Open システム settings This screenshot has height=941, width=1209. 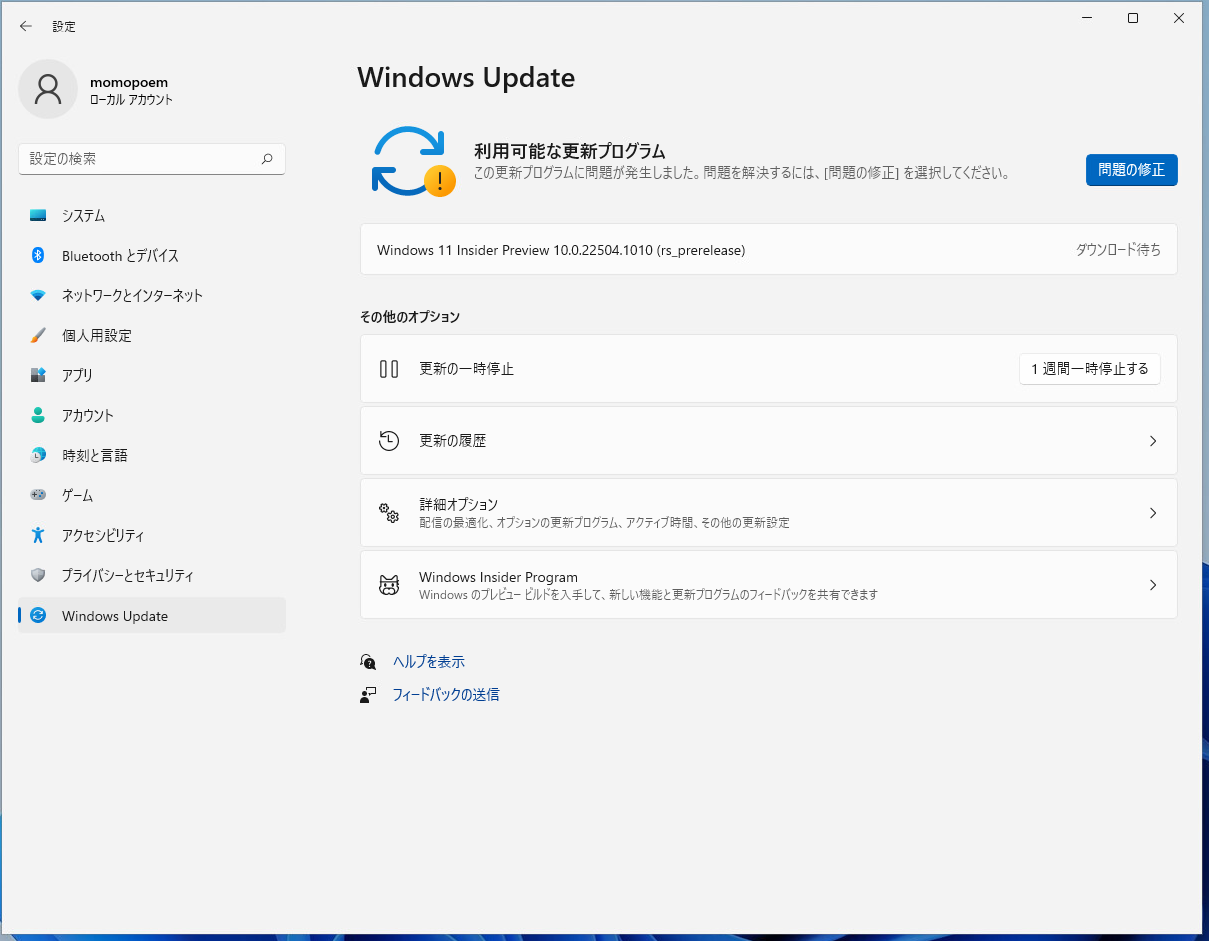coord(152,215)
